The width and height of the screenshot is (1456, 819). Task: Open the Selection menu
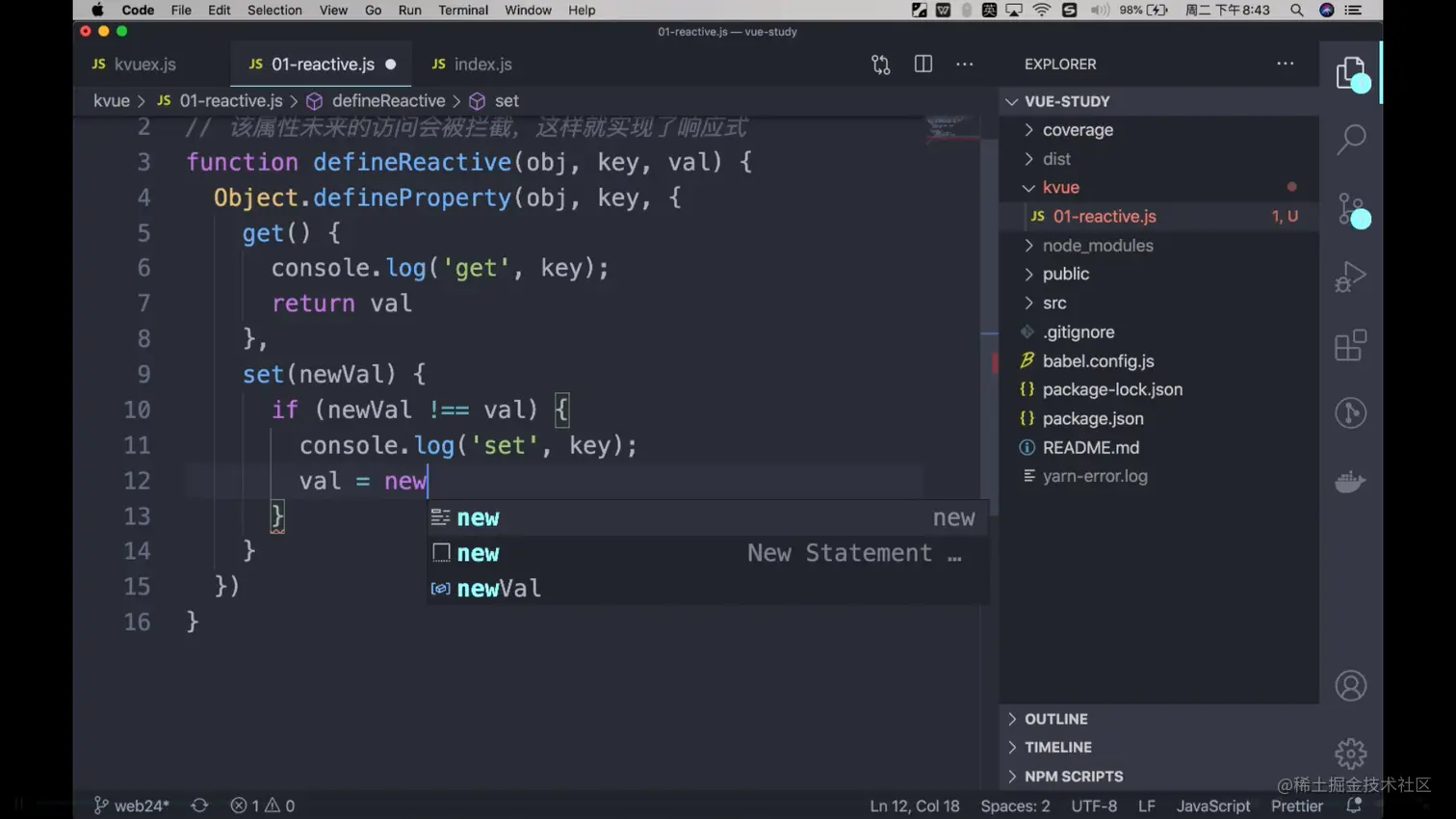click(274, 11)
